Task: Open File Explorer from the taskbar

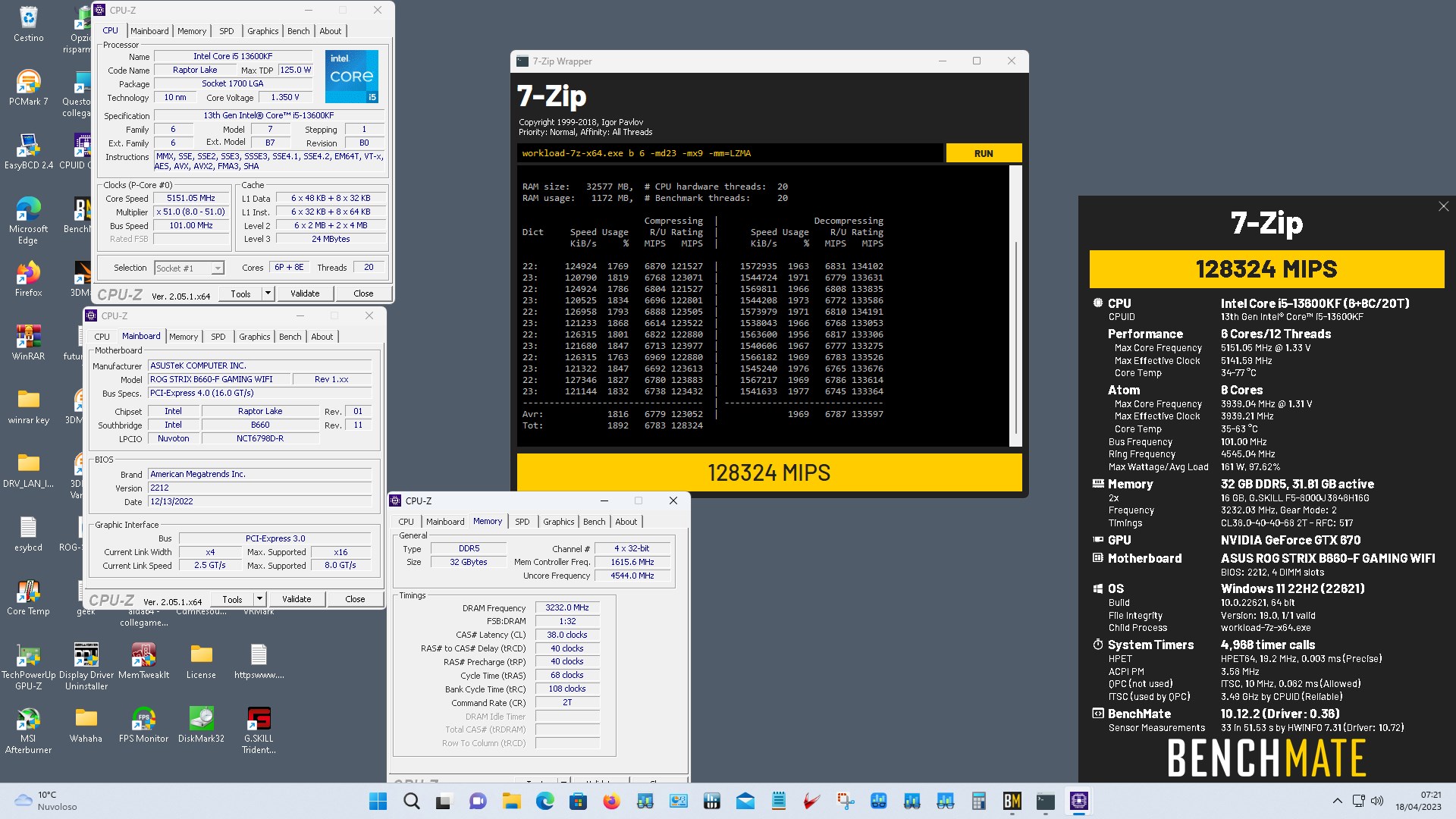Action: tap(511, 801)
